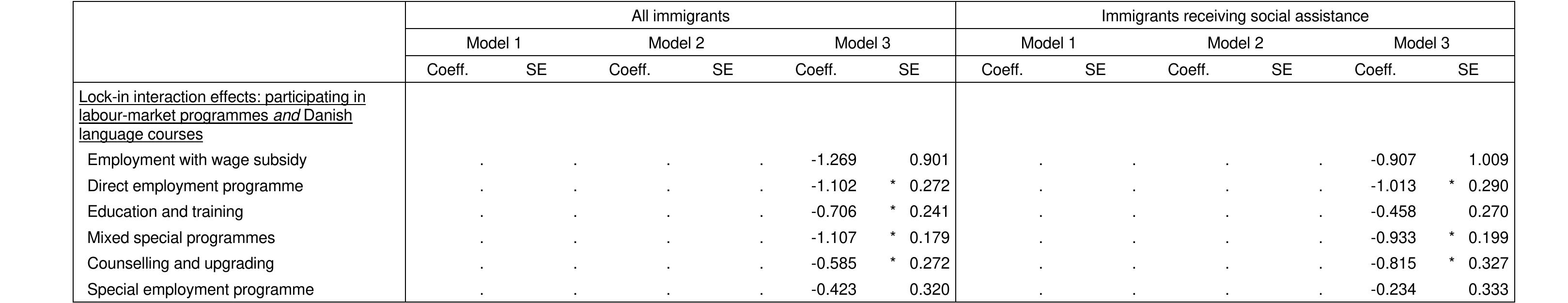Click the coefficient value -0.933
This screenshot has height=303, width=1568.
click(1393, 238)
